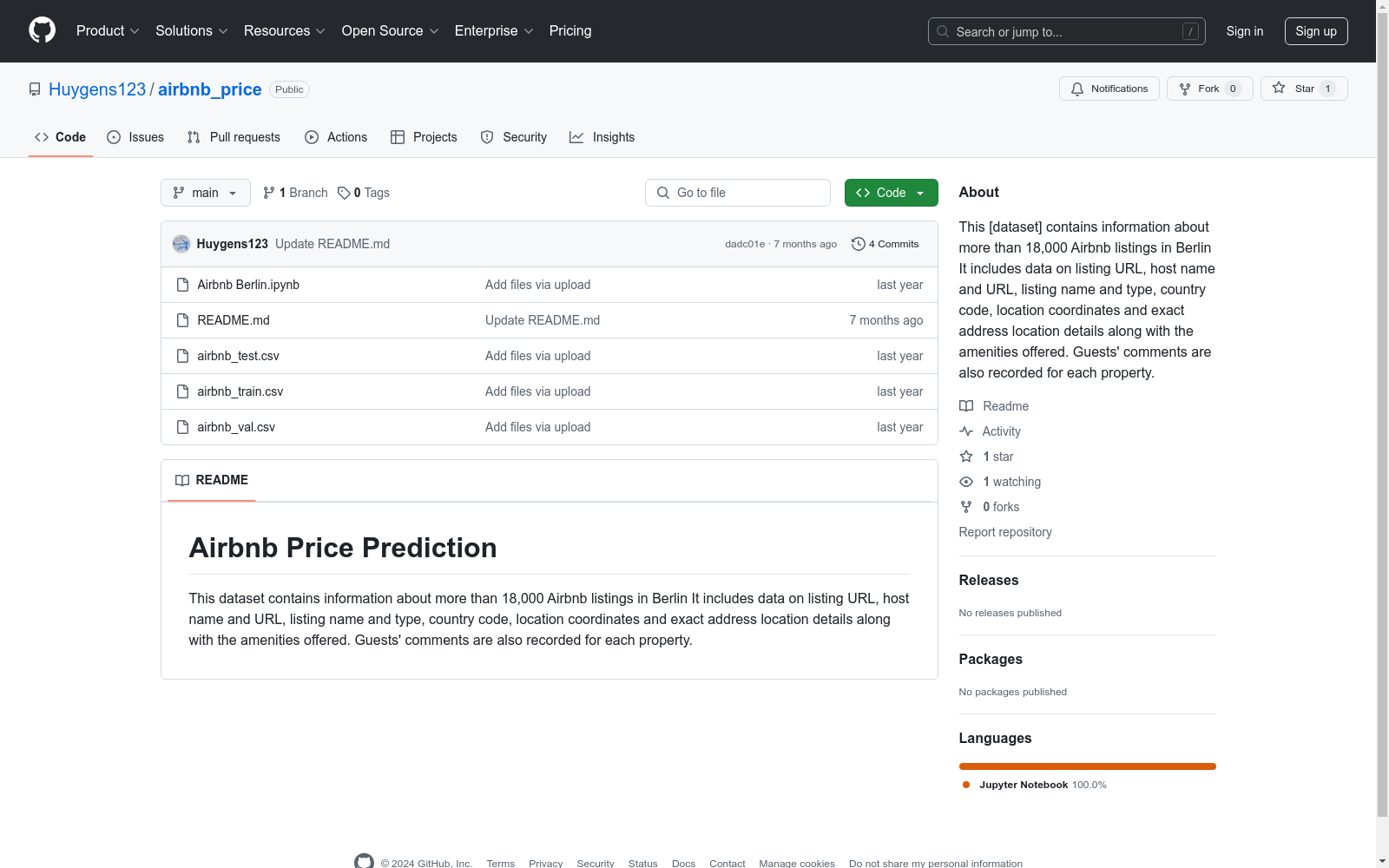
Task: Open the Pull requests tab
Action: point(234,137)
